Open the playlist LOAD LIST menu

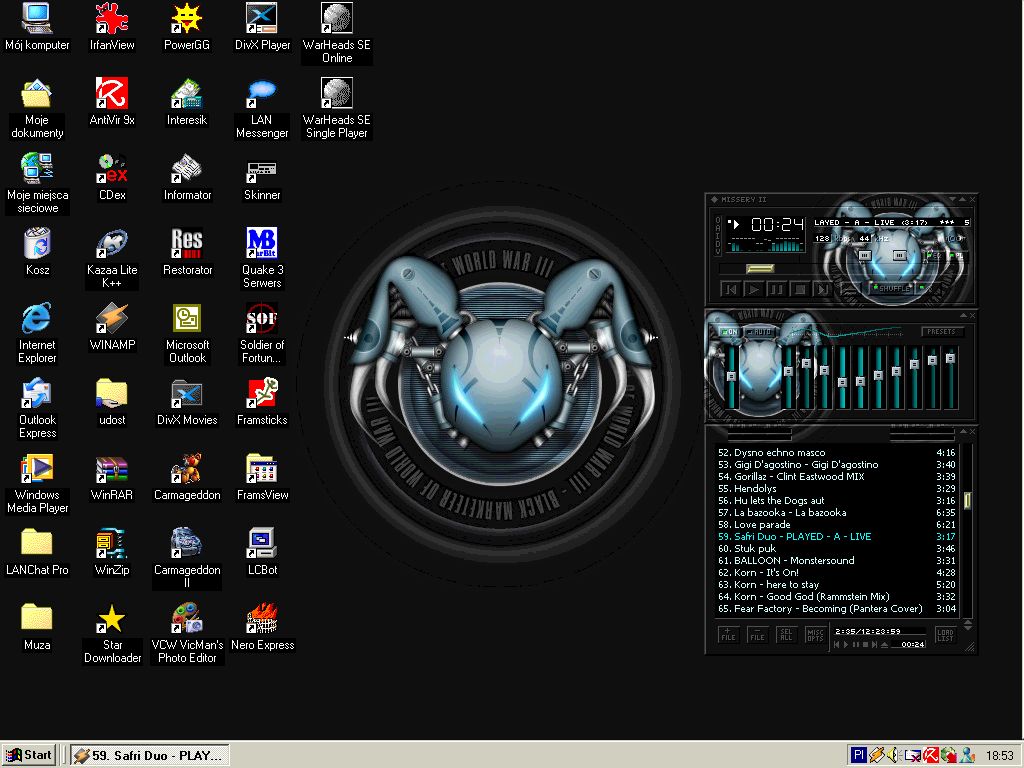point(945,635)
